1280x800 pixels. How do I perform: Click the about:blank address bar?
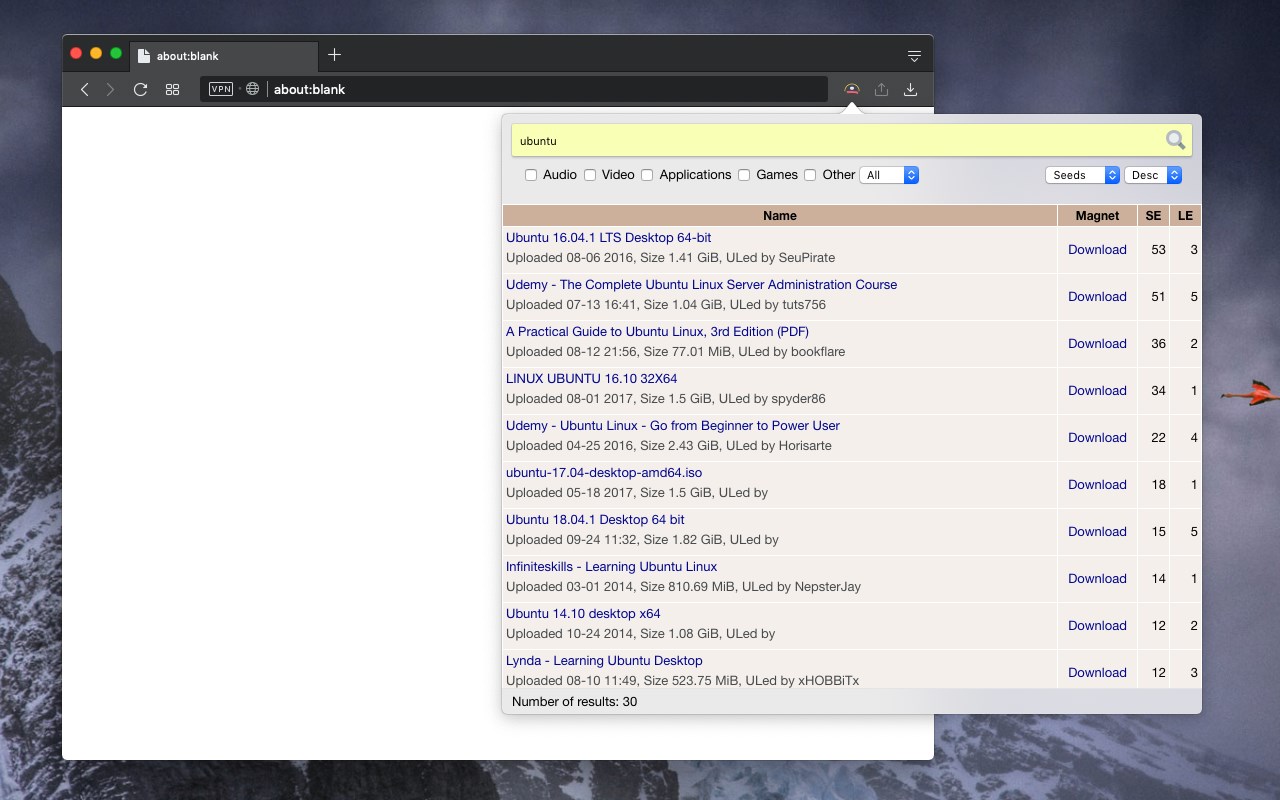[513, 89]
